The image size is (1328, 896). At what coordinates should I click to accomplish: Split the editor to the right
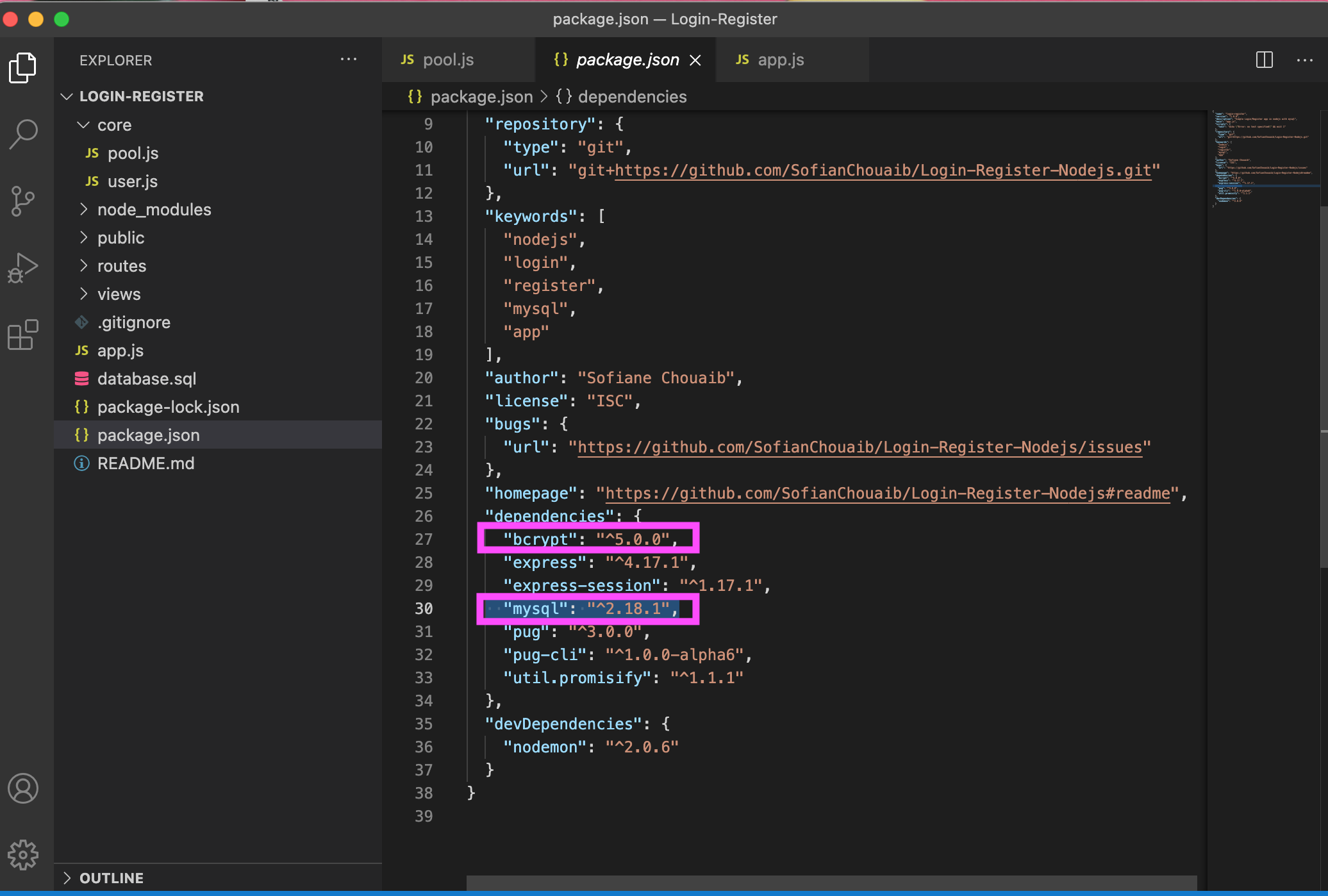[x=1264, y=60]
